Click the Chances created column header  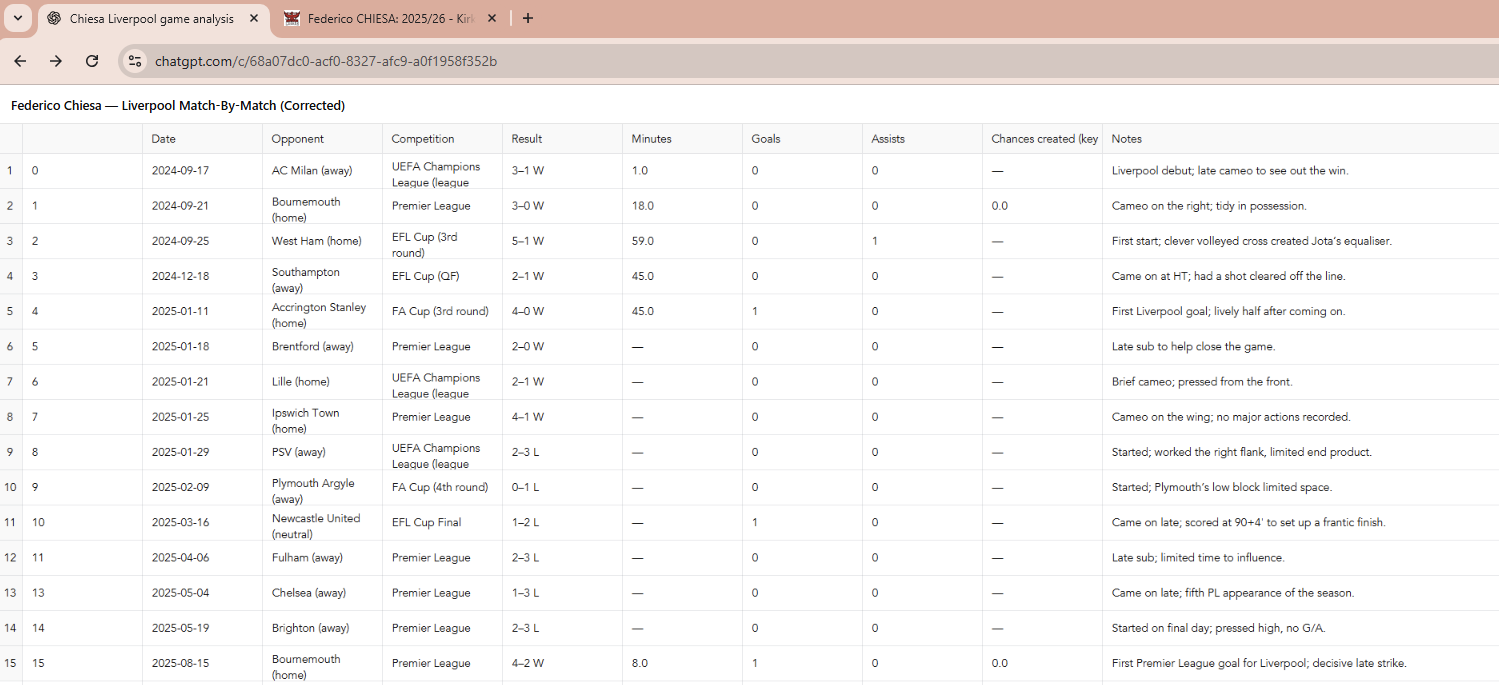pos(1042,139)
